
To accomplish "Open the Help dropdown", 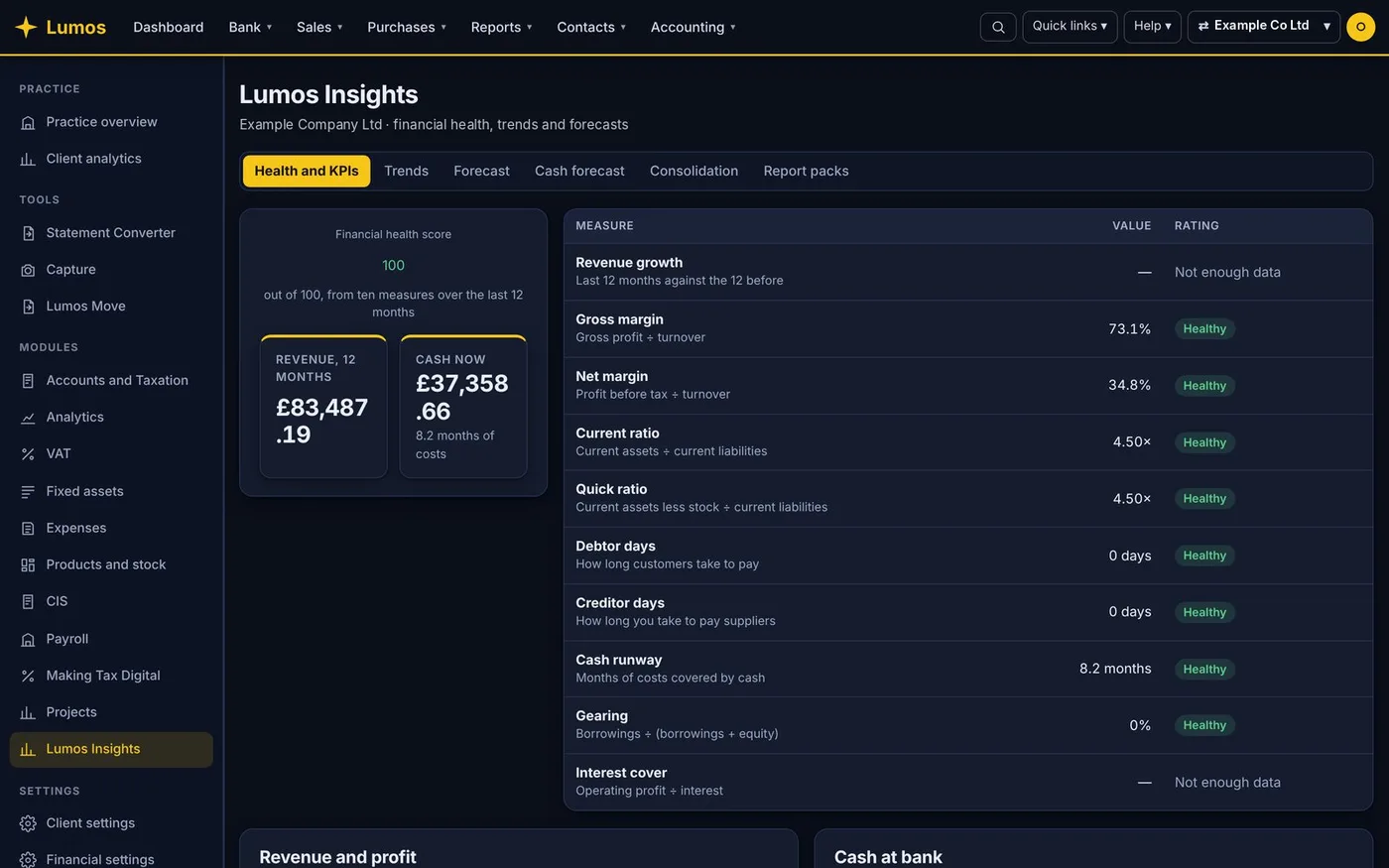I will [1153, 26].
